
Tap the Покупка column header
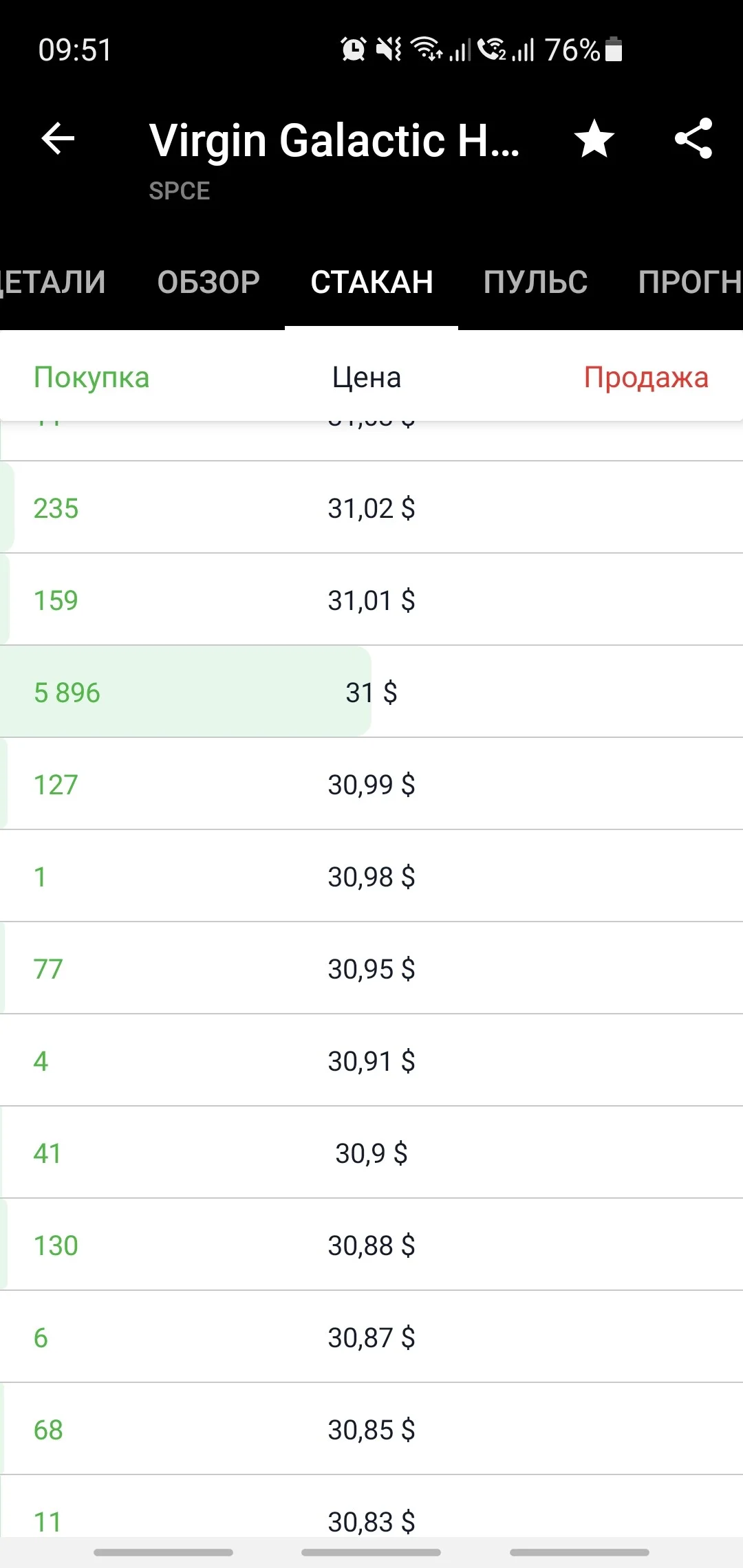91,378
